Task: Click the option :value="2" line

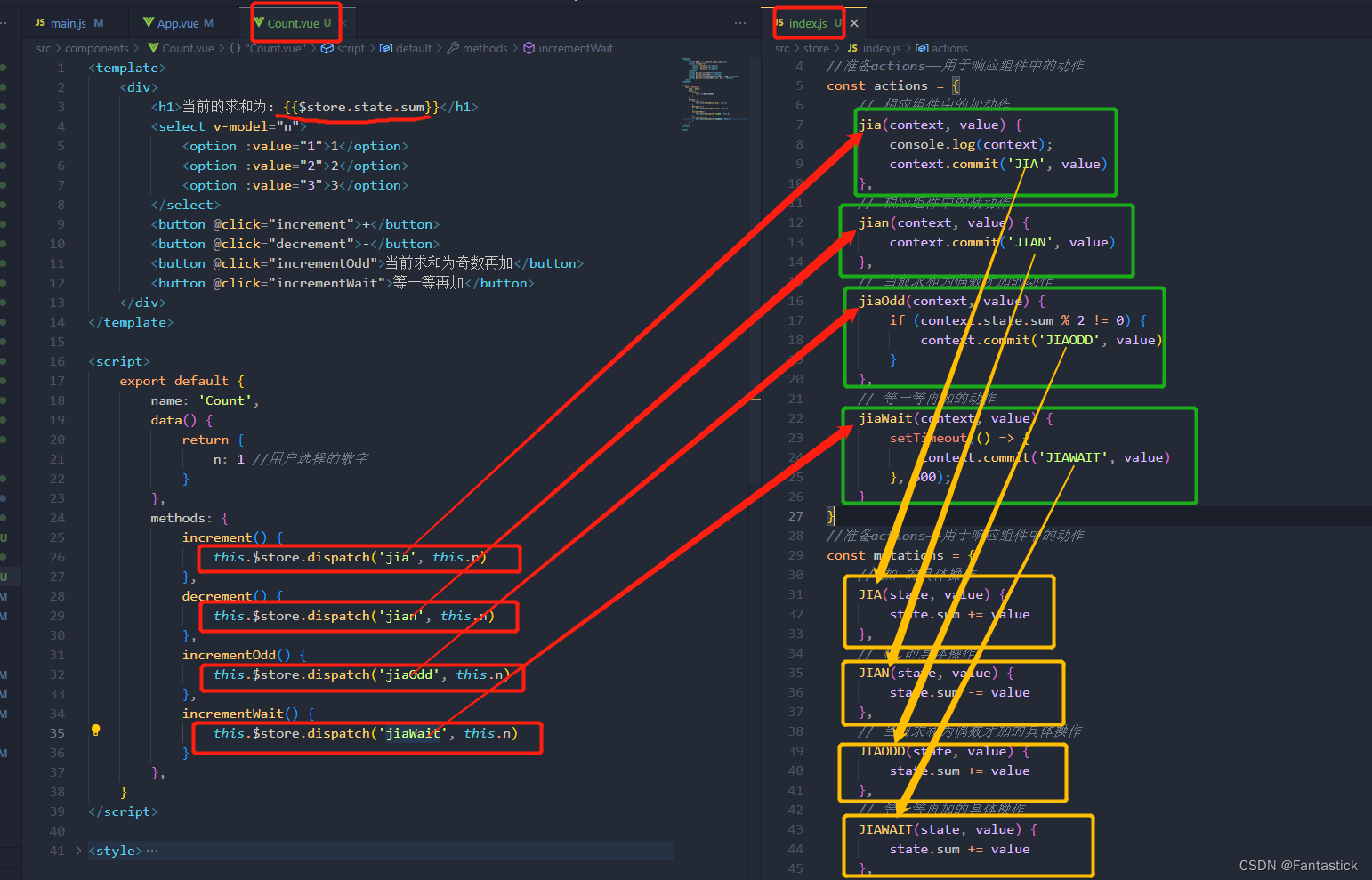Action: (x=295, y=166)
